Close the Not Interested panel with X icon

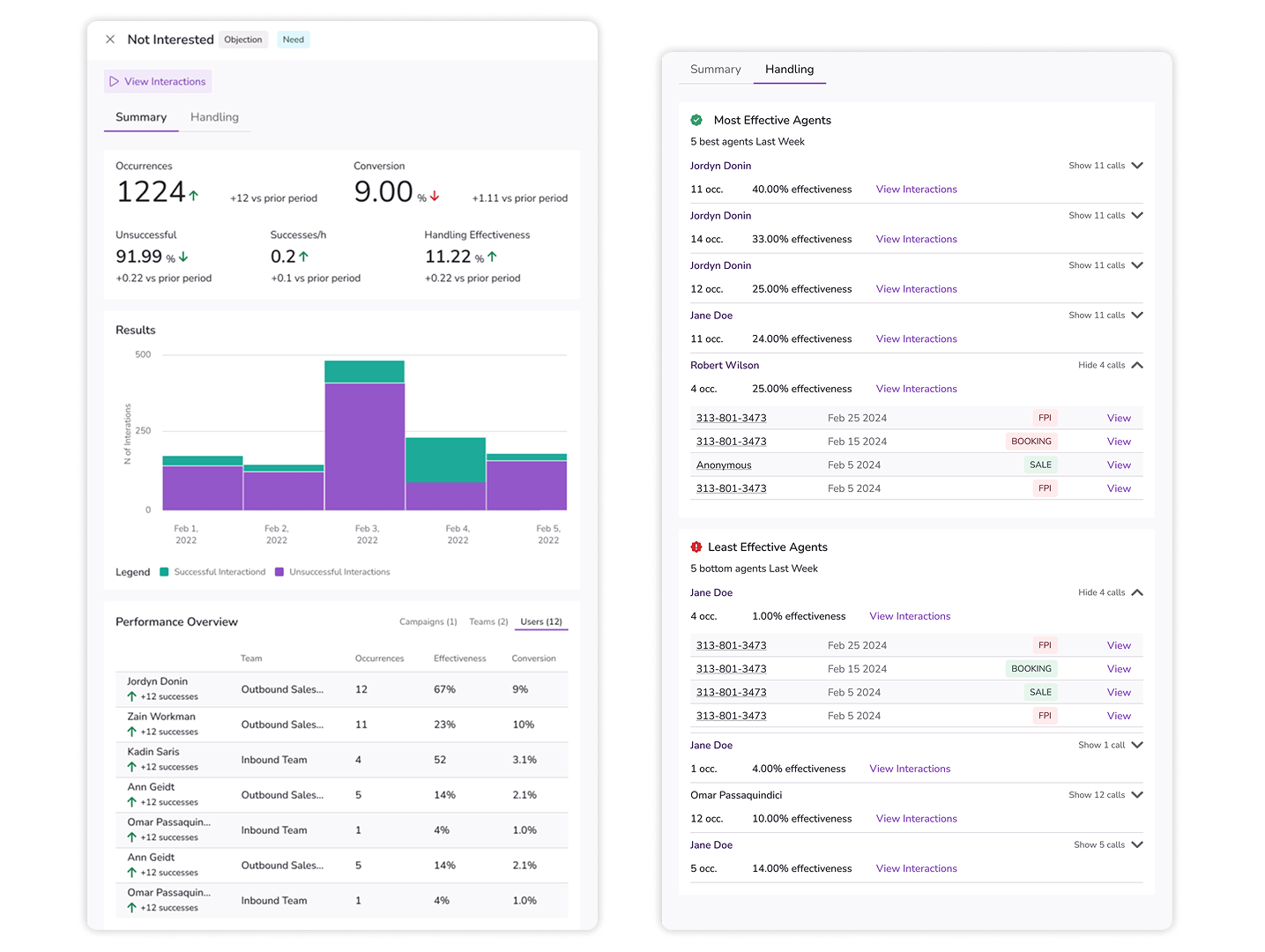point(110,40)
